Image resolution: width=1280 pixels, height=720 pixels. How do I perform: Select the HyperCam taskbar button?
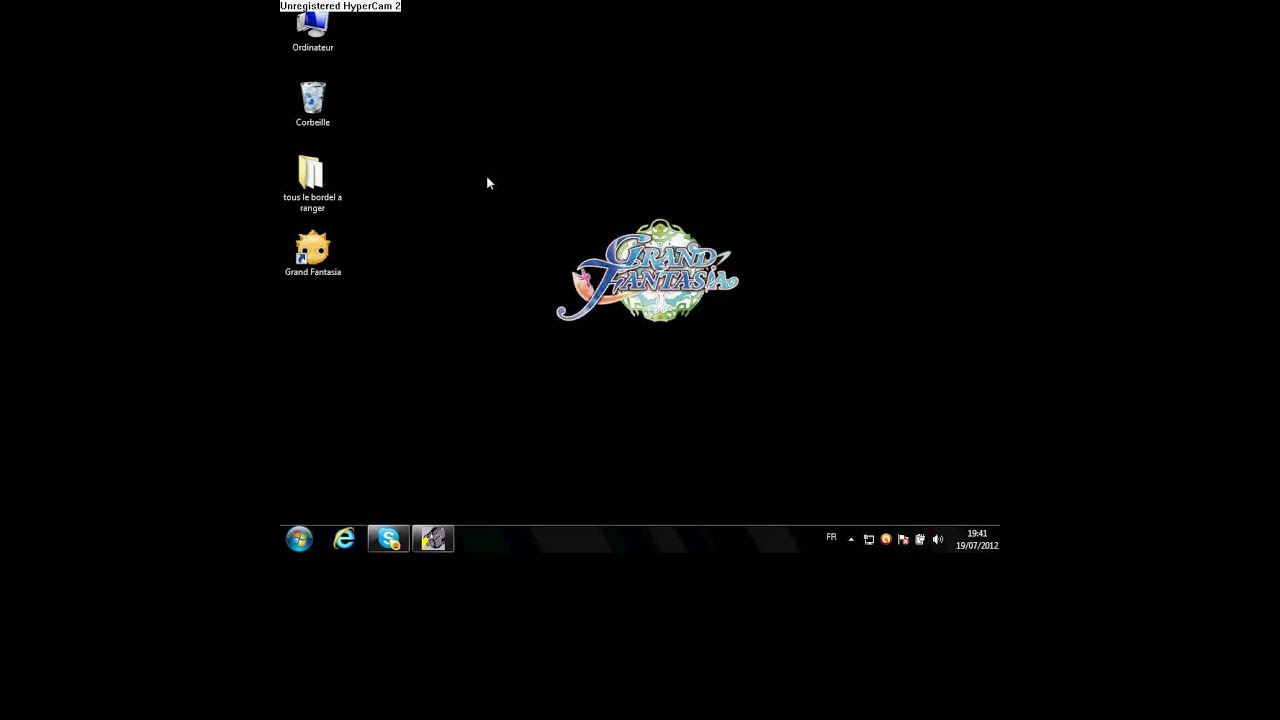pos(433,540)
